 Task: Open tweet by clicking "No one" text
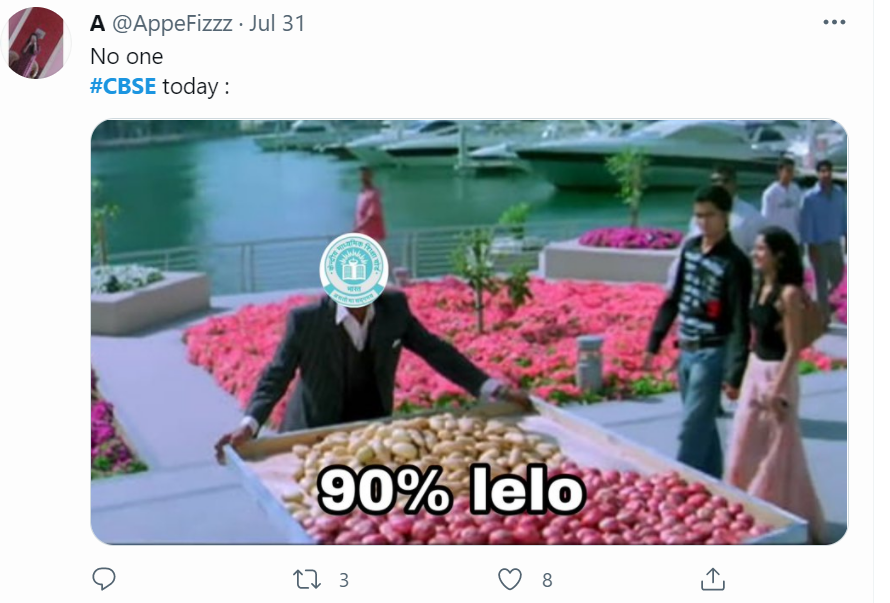point(127,56)
